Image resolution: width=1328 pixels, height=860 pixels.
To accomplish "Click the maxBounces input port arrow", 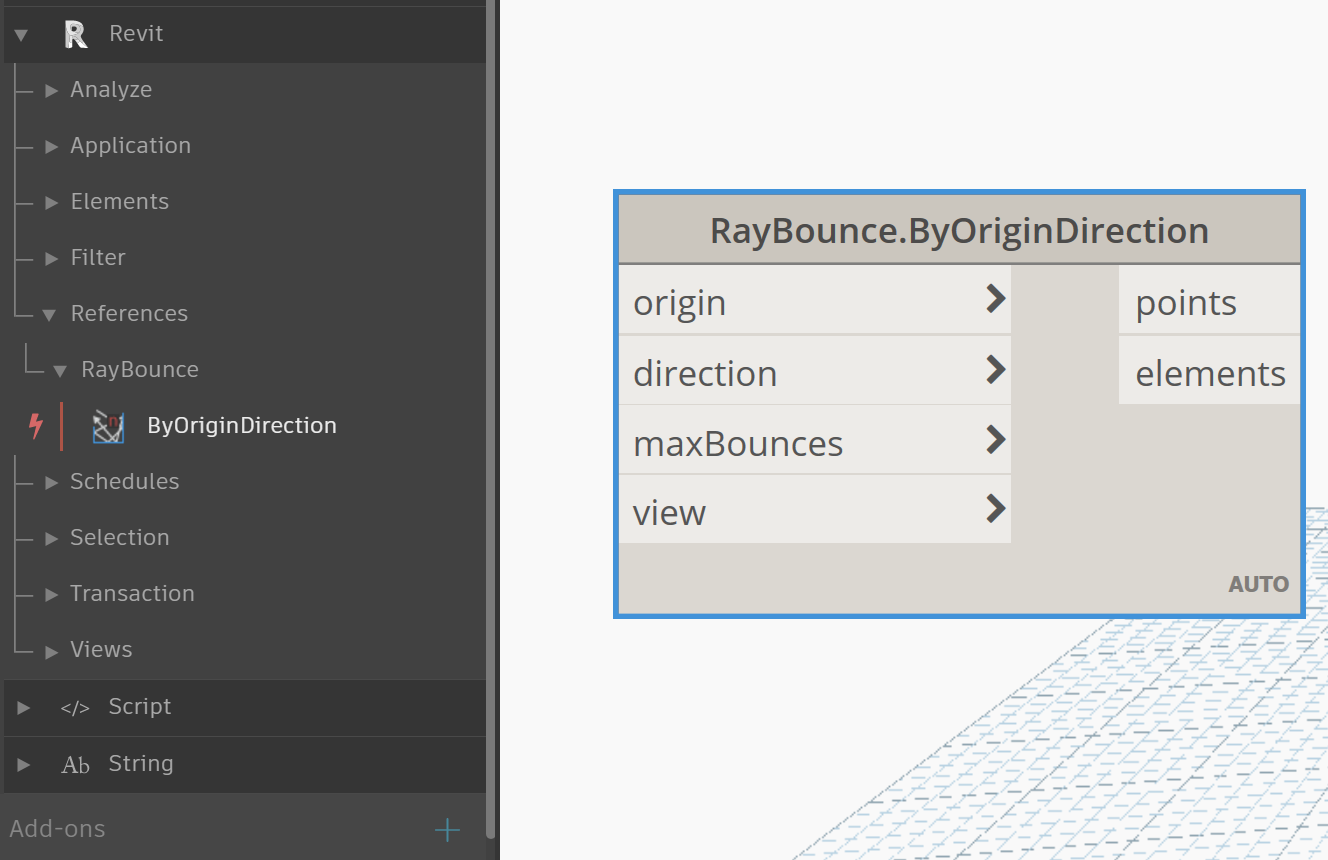I will tap(995, 438).
